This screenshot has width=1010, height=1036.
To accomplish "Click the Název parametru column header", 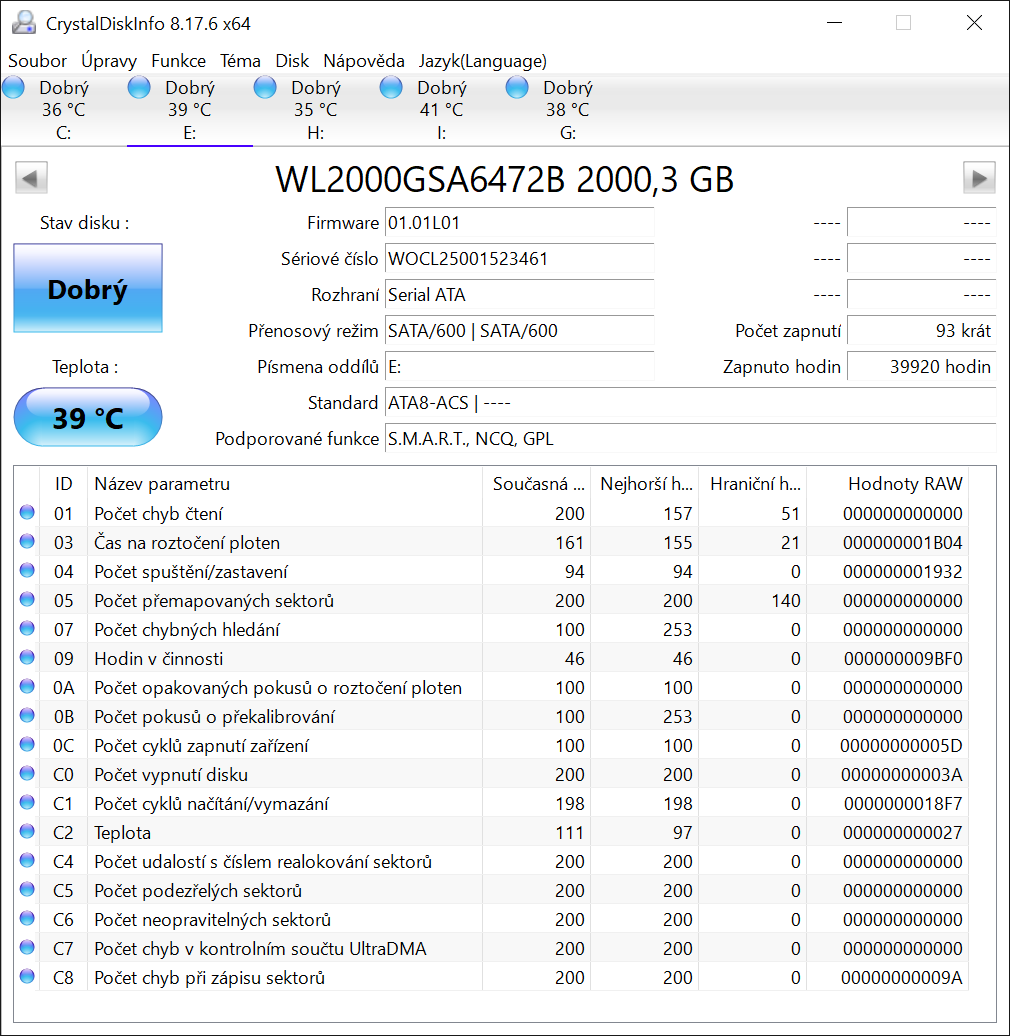I will 162,484.
